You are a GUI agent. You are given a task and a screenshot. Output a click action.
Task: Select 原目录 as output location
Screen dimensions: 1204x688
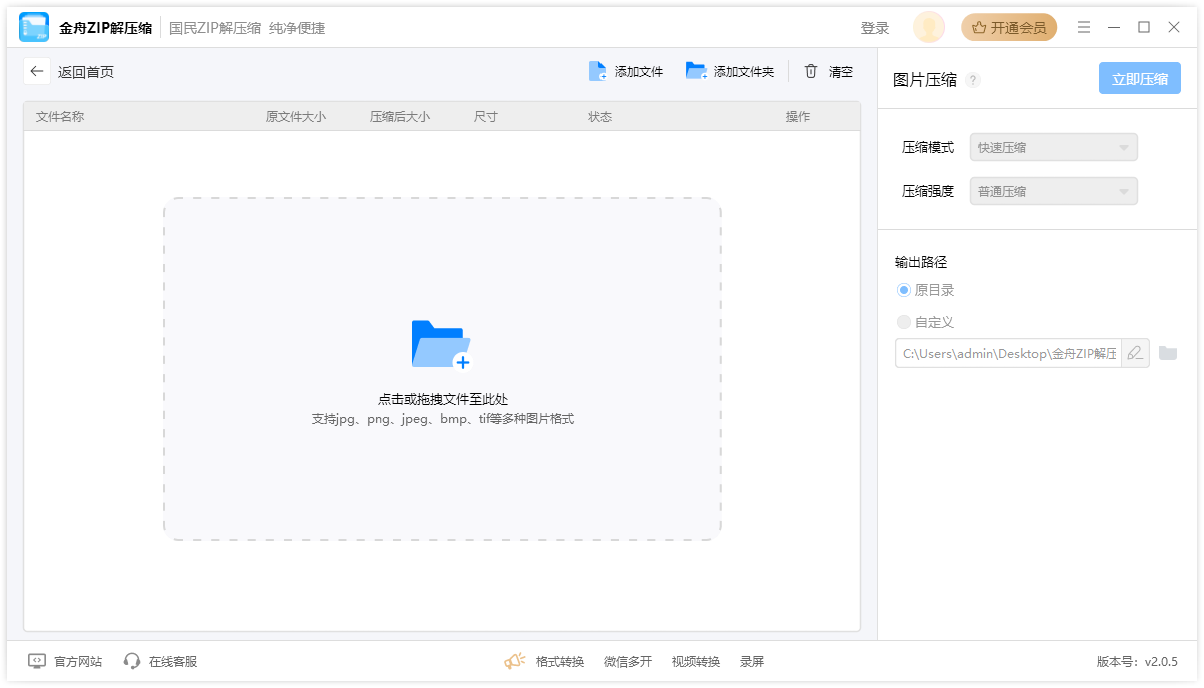(x=903, y=289)
